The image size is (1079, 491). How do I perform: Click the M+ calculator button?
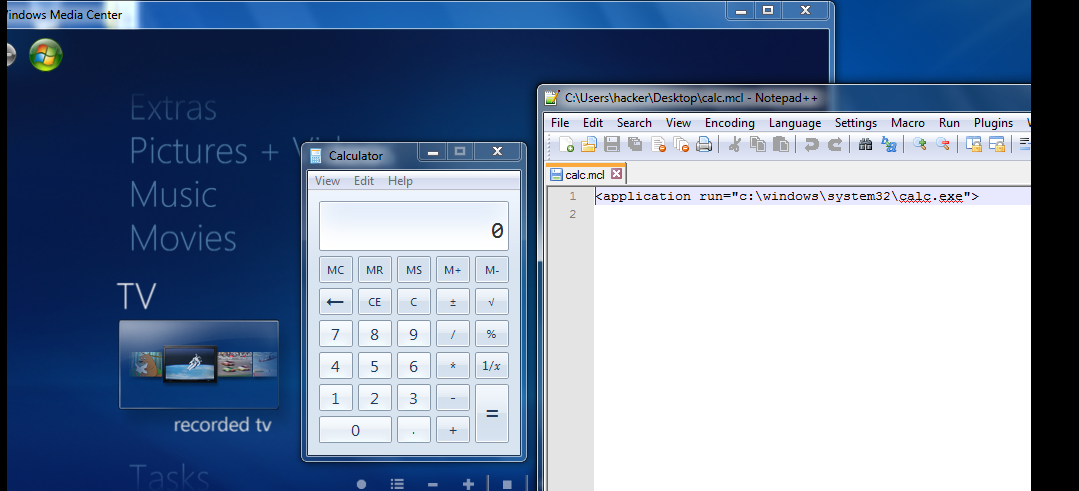(453, 270)
